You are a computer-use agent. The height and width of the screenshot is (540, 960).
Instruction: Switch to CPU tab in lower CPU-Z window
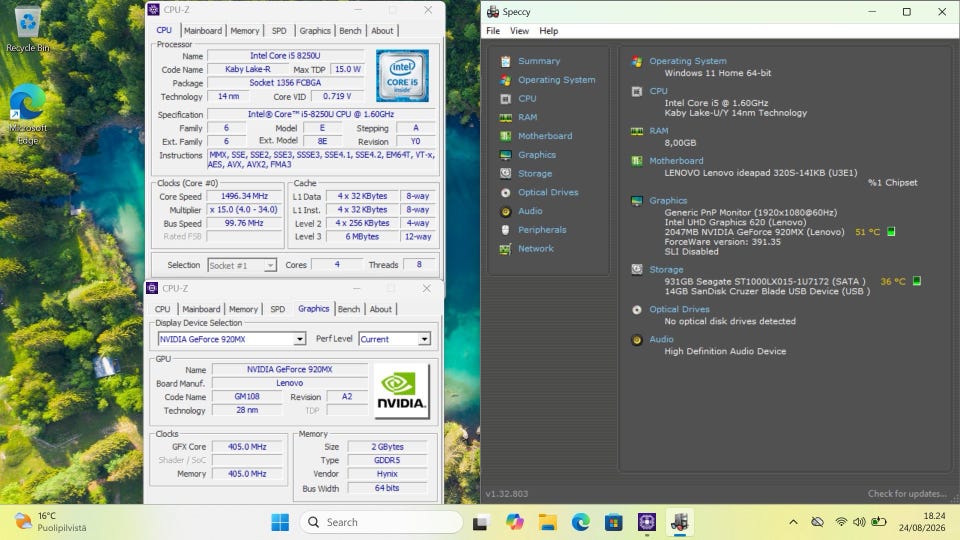(x=163, y=309)
